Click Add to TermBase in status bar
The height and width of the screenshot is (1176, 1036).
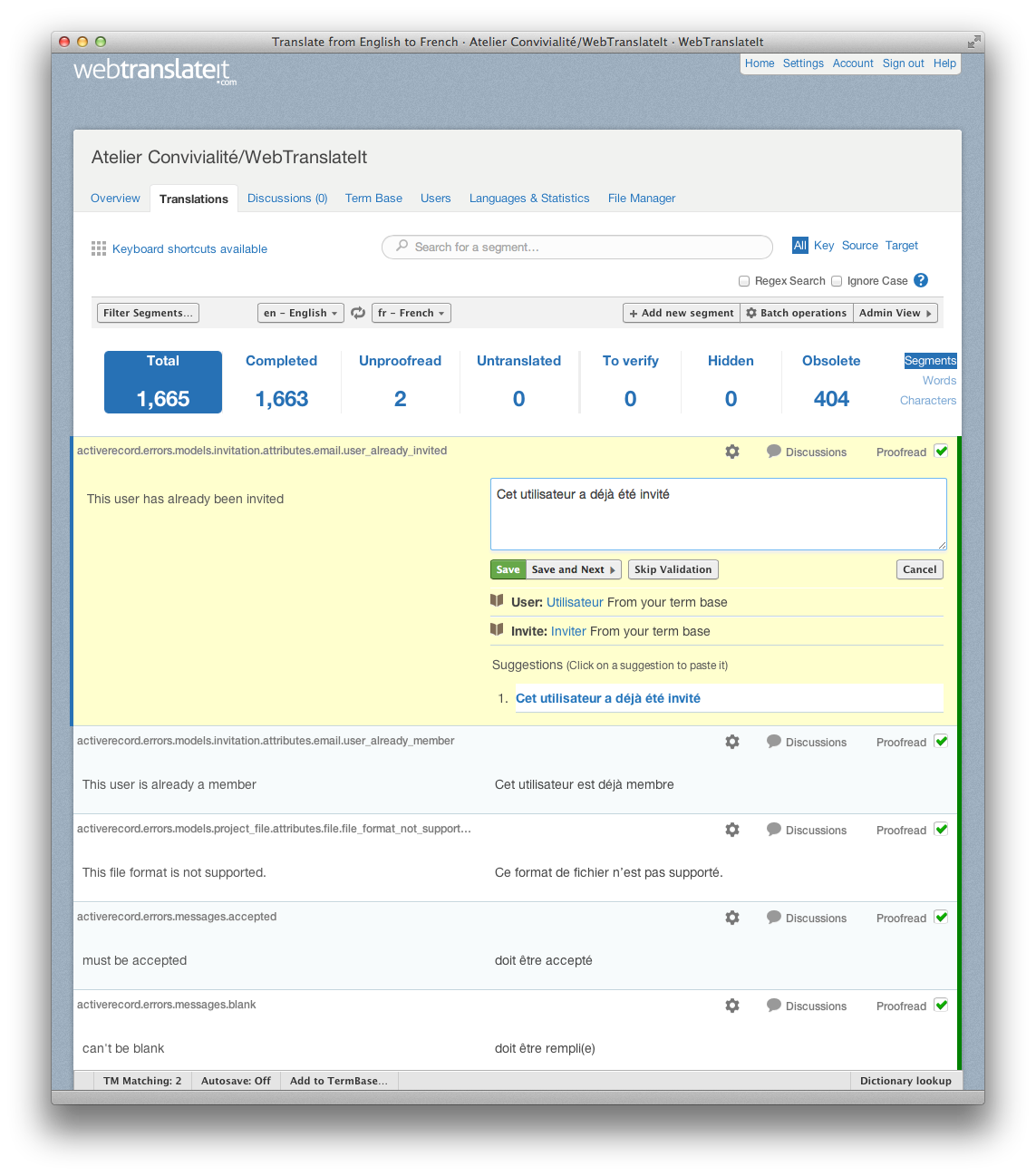[339, 1081]
